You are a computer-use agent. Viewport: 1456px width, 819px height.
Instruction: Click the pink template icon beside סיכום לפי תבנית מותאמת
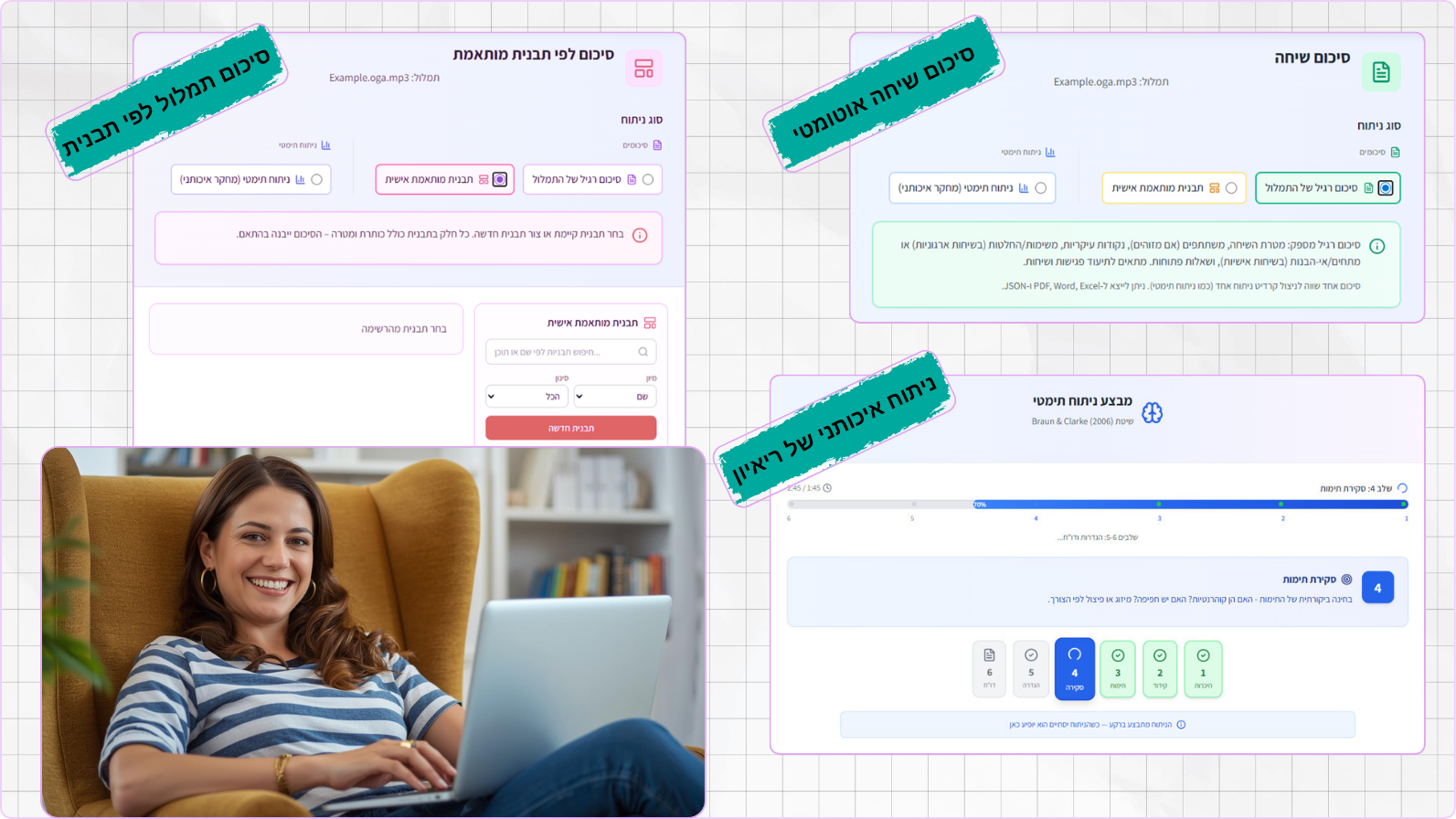coord(643,69)
